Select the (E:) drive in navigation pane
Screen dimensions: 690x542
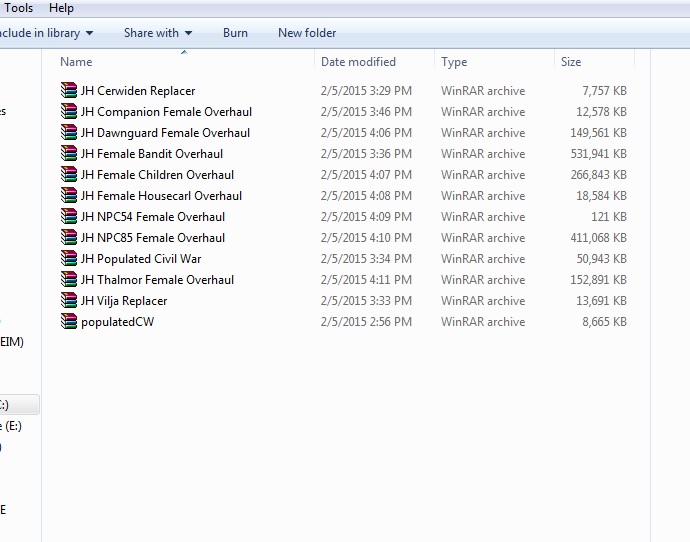(11, 426)
